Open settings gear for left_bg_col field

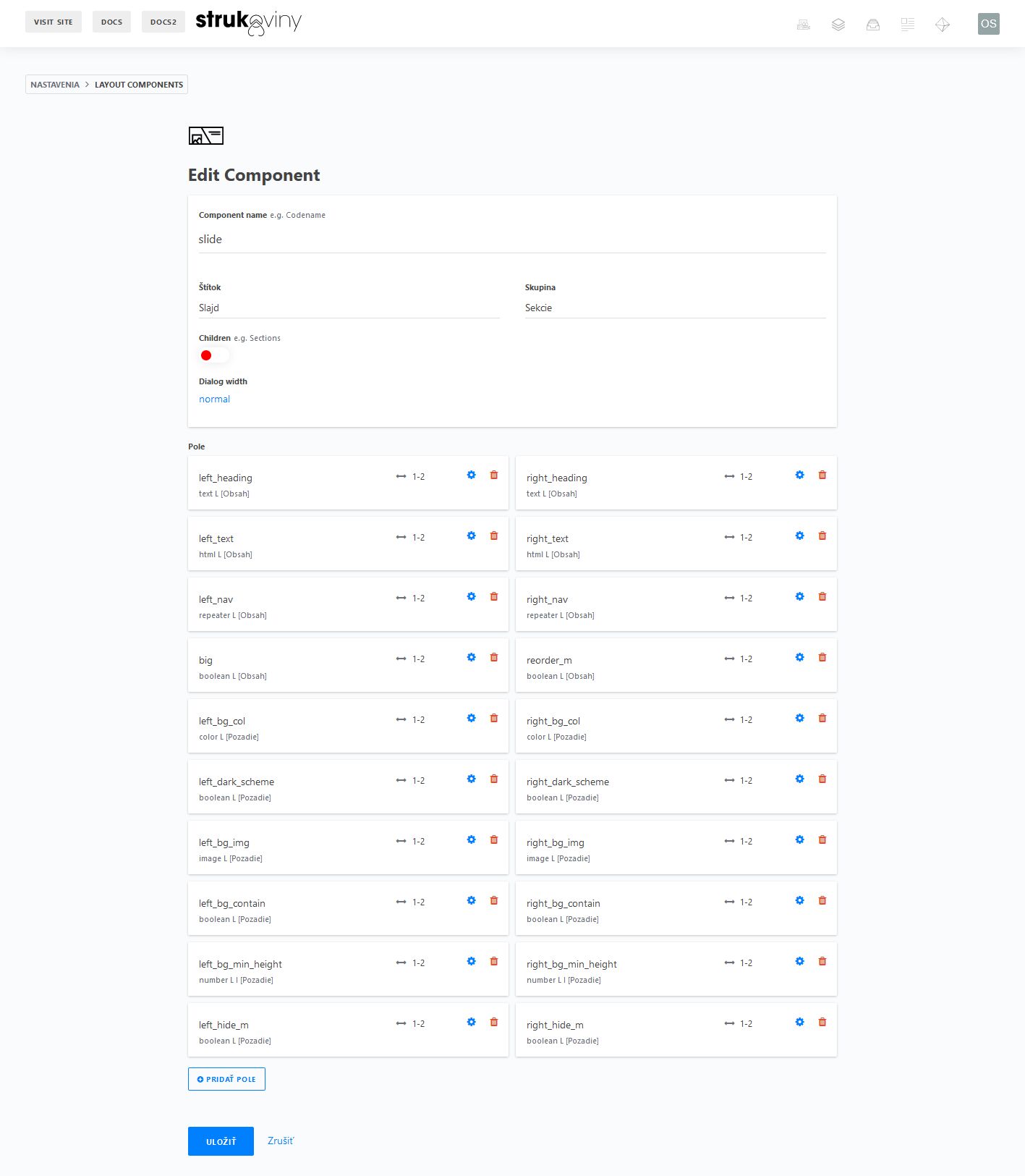pyautogui.click(x=472, y=718)
